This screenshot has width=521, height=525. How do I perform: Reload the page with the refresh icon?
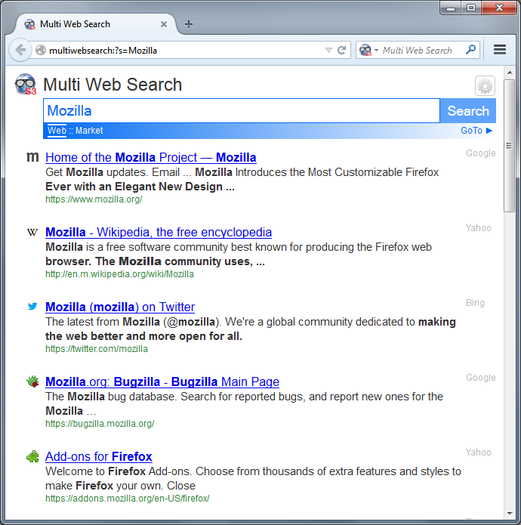pos(342,50)
